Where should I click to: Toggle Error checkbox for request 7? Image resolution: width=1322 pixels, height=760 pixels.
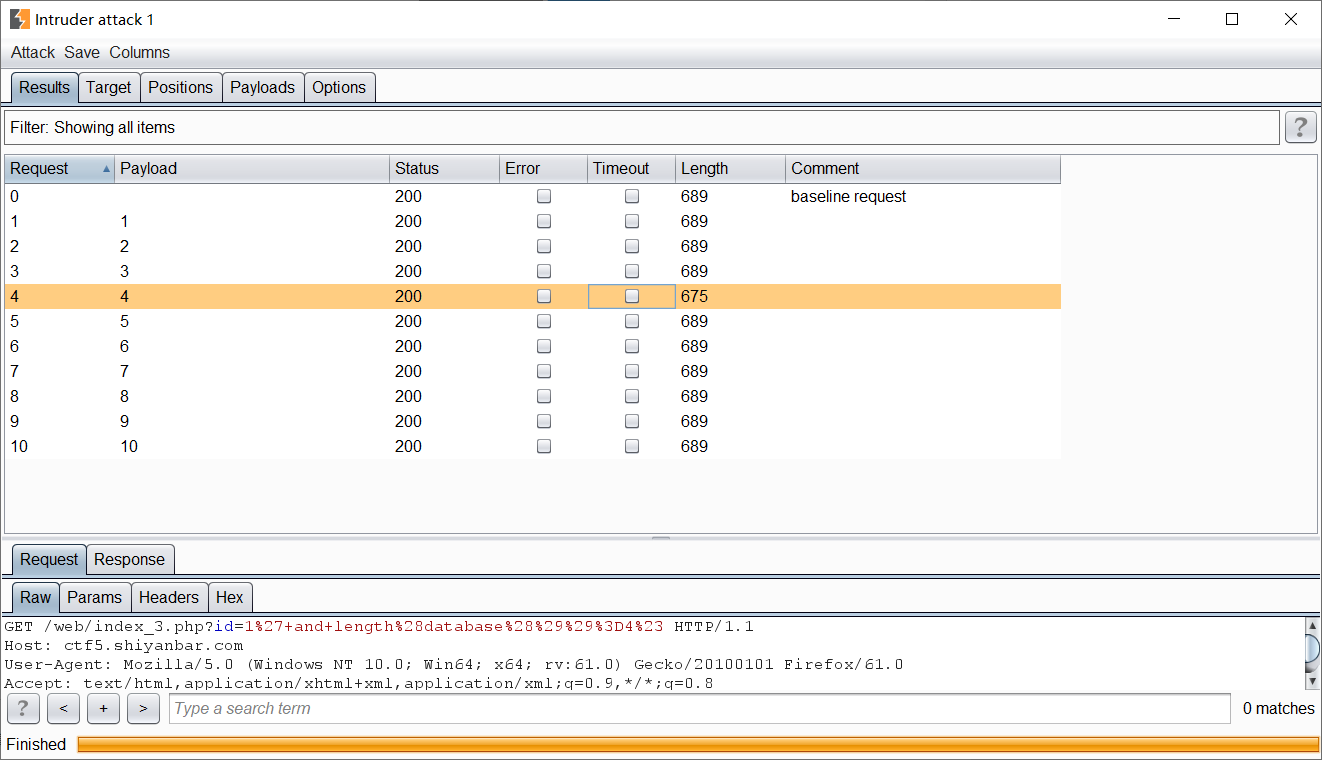click(x=544, y=372)
